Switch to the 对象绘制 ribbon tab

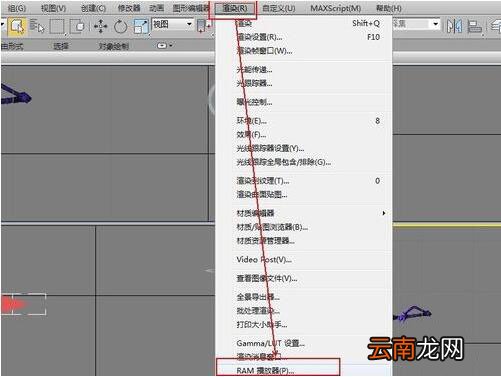pos(114,46)
